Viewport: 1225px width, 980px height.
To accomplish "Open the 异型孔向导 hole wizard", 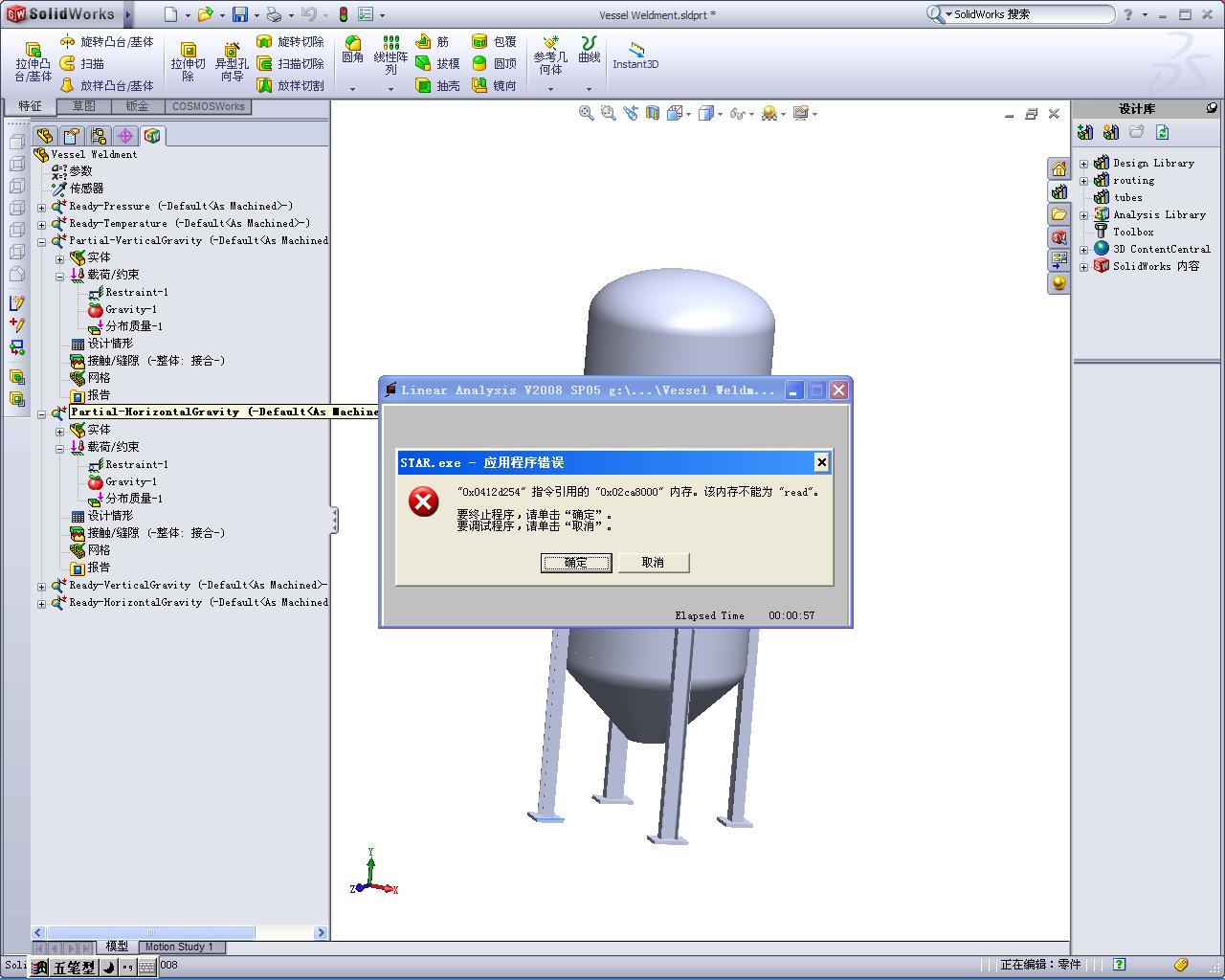I will point(232,62).
